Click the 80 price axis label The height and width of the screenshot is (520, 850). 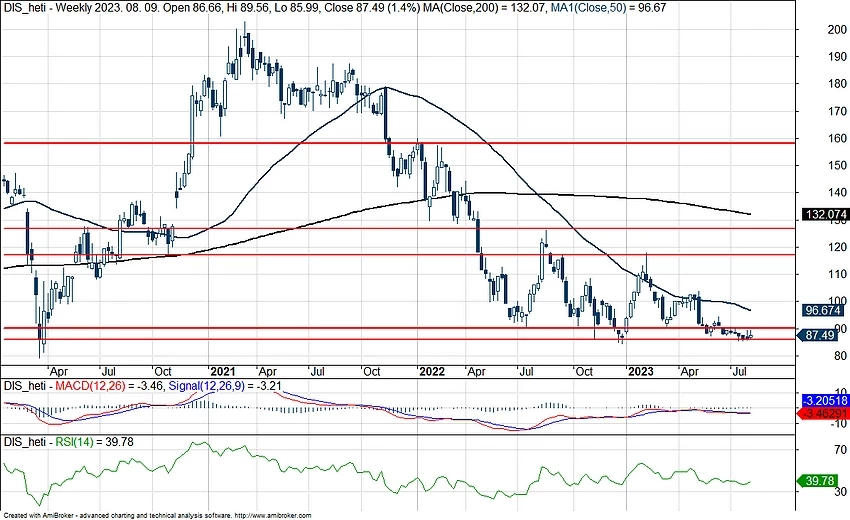pyautogui.click(x=840, y=356)
